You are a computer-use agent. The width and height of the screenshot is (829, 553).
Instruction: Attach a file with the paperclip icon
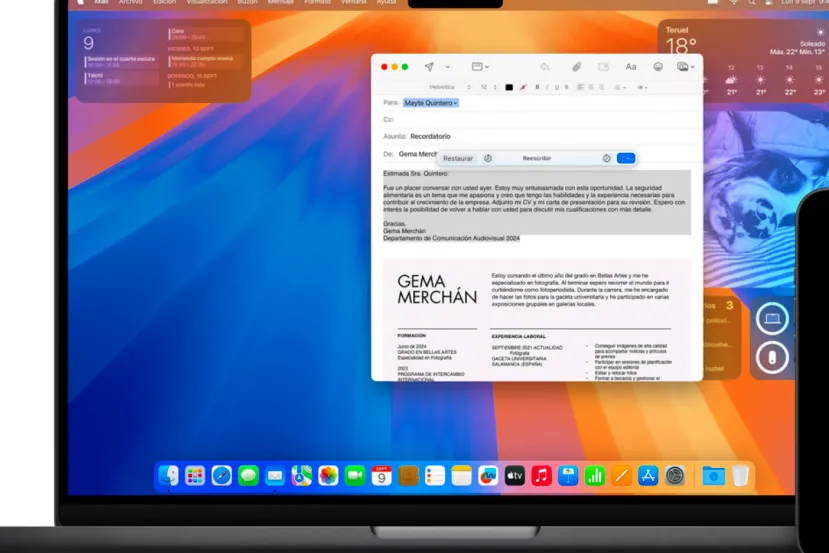tap(576, 67)
